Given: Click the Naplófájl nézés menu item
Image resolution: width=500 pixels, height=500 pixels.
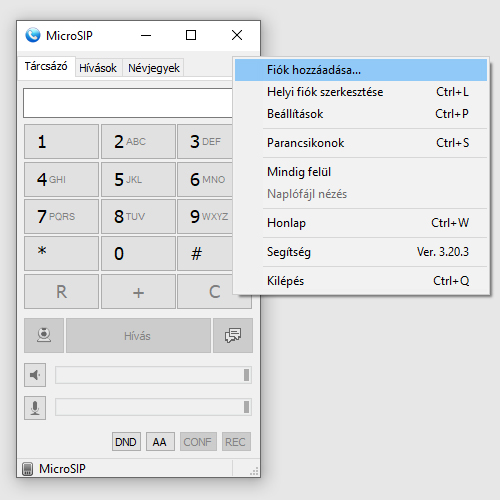Looking at the screenshot, I should pos(361,194).
